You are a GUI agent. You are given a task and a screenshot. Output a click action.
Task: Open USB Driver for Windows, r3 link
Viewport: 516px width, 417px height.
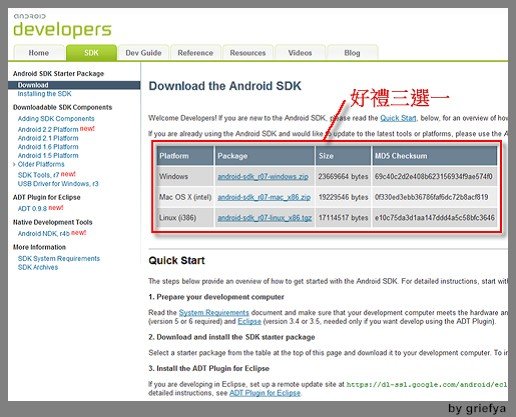click(x=58, y=184)
